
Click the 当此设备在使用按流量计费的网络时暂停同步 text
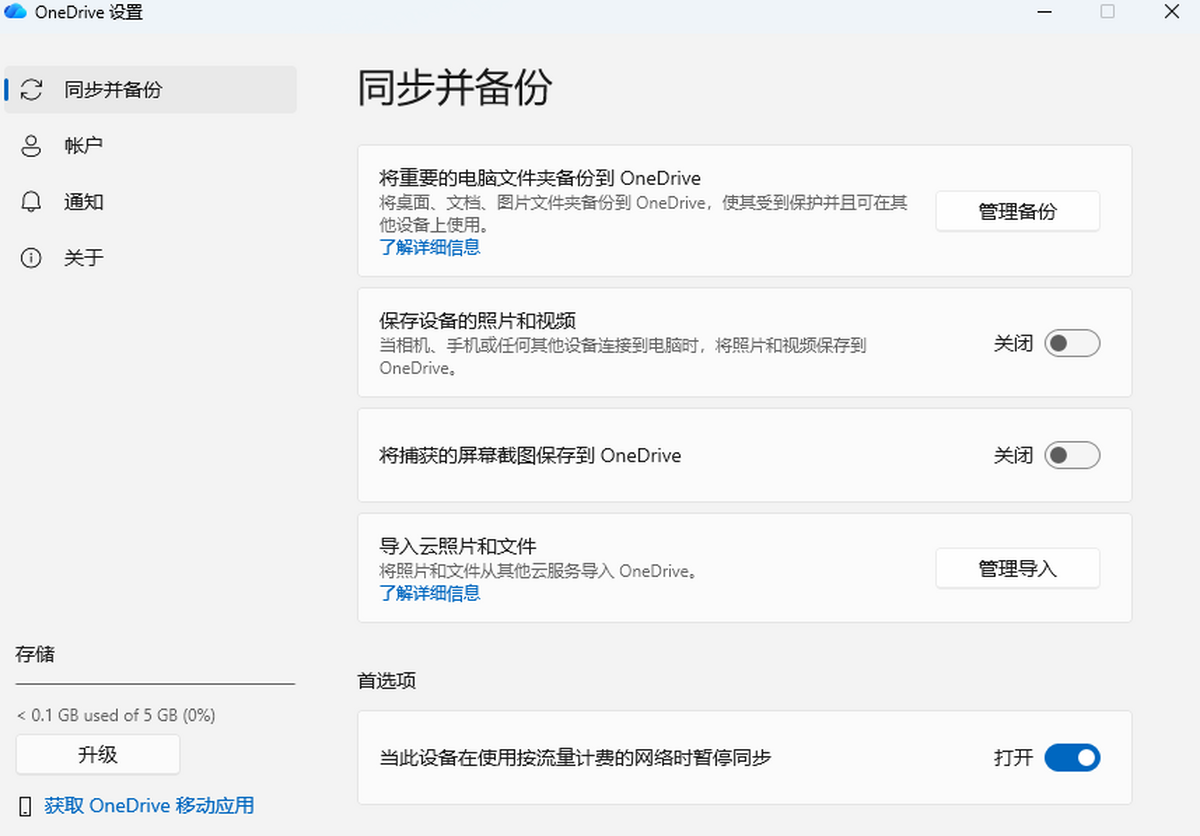tap(575, 757)
